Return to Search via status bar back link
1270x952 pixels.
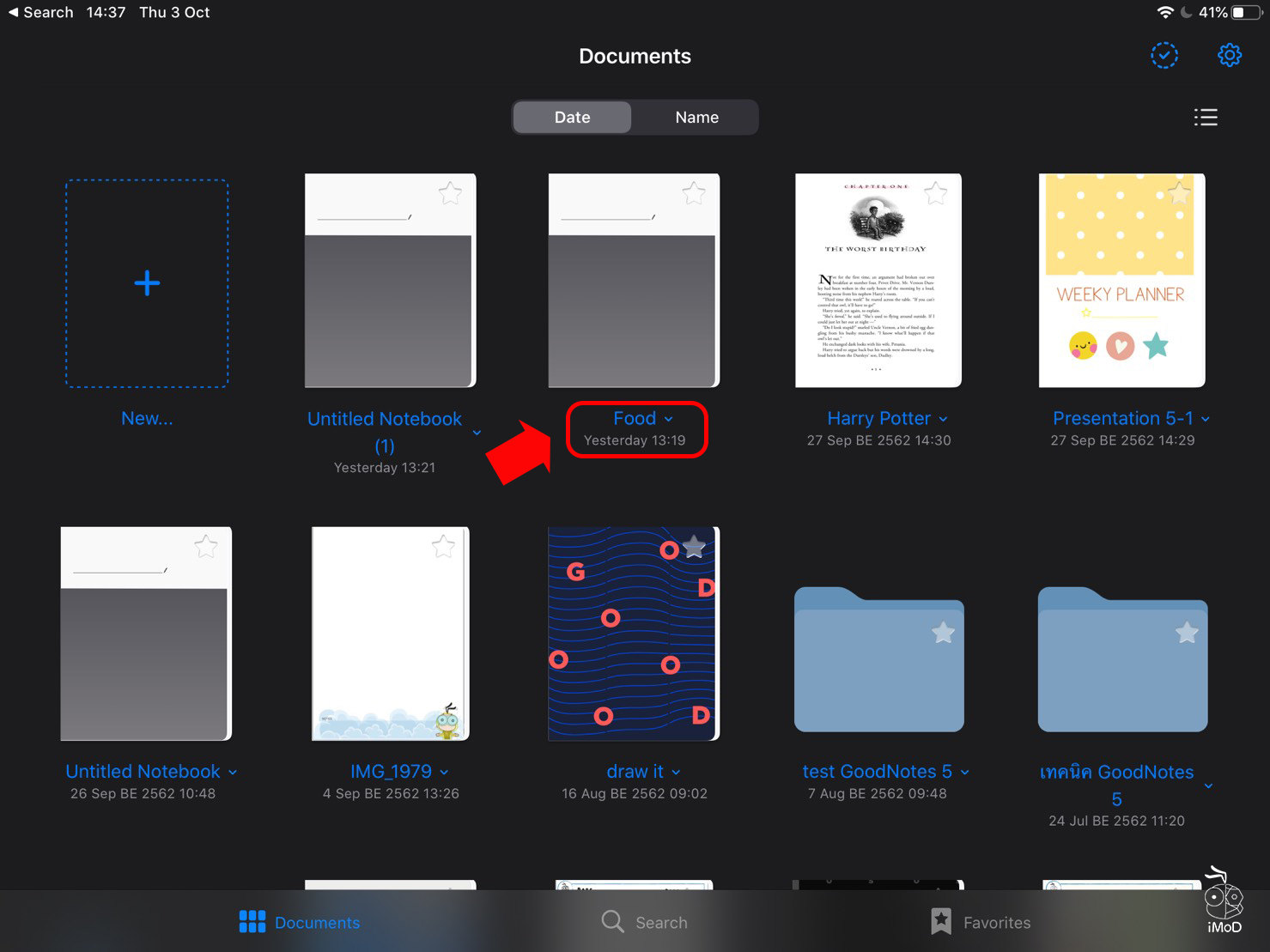pos(41,12)
